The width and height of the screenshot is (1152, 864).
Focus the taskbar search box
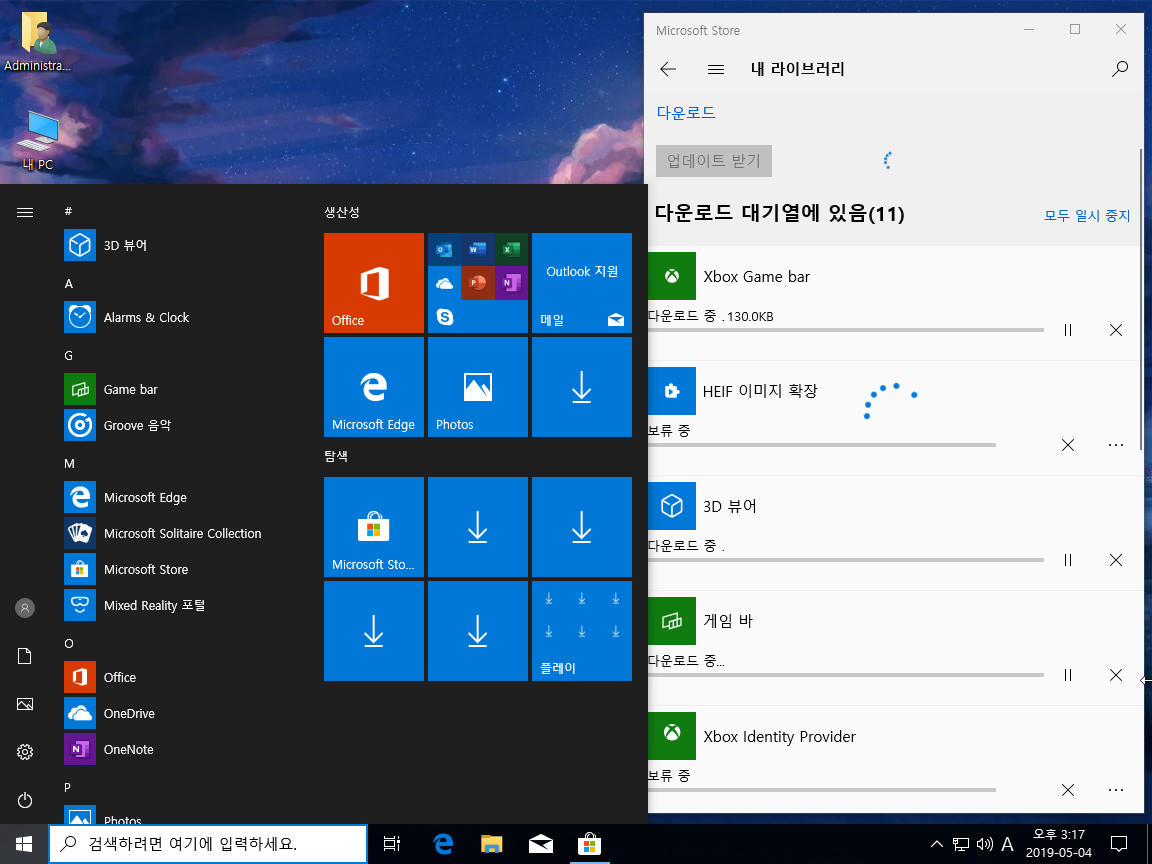(208, 843)
